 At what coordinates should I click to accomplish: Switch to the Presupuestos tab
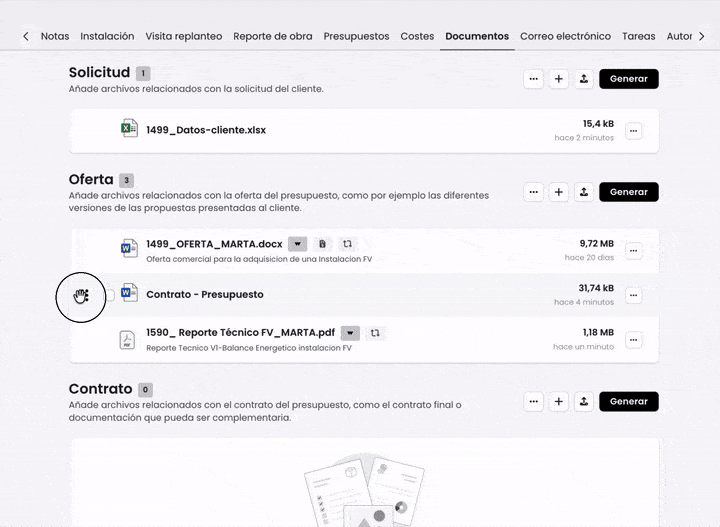[356, 36]
